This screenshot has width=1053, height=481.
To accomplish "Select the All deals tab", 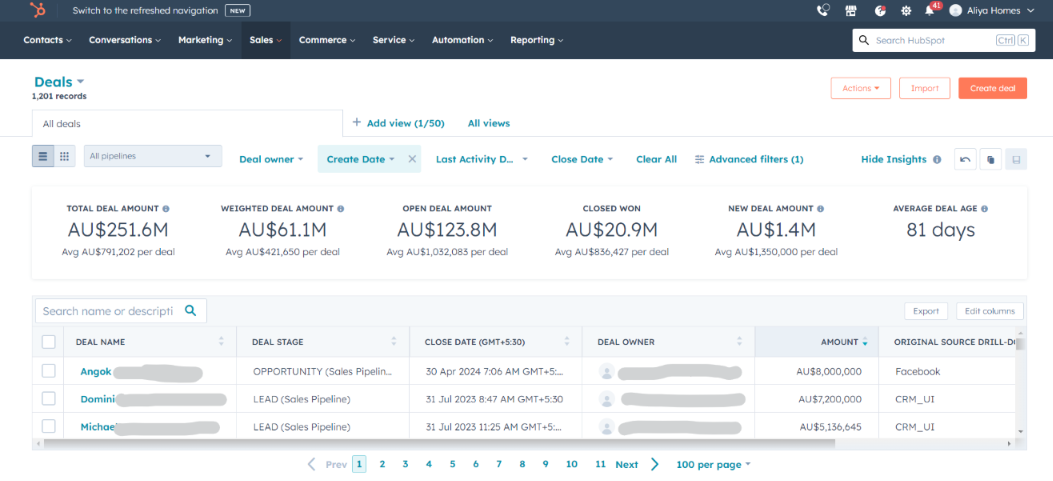I will pos(187,124).
